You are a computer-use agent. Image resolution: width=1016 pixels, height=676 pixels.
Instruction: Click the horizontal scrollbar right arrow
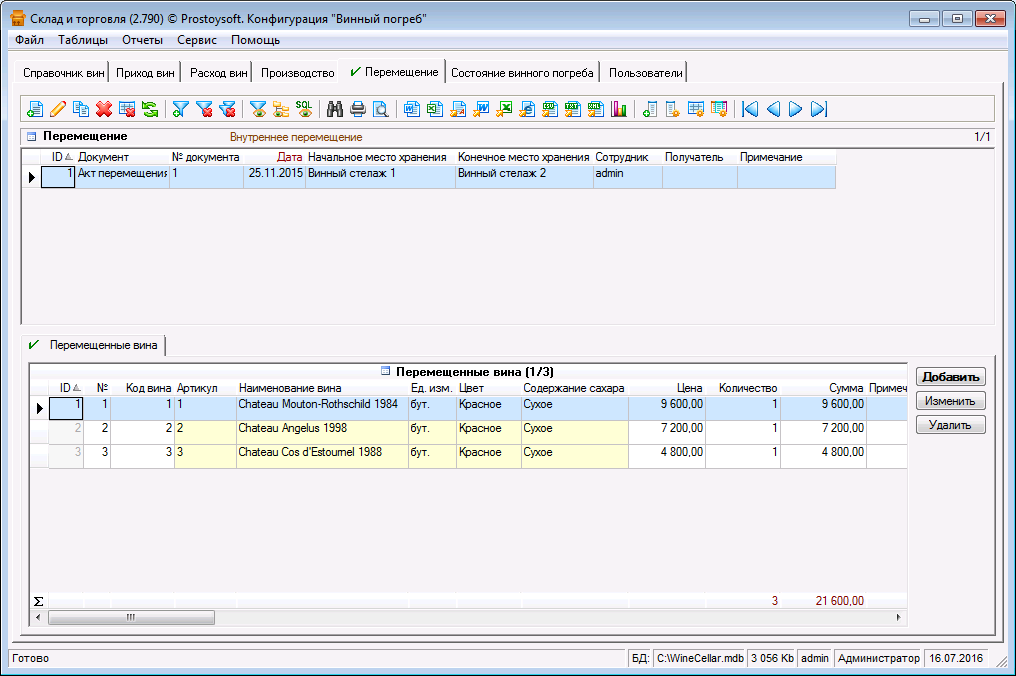coord(899,618)
